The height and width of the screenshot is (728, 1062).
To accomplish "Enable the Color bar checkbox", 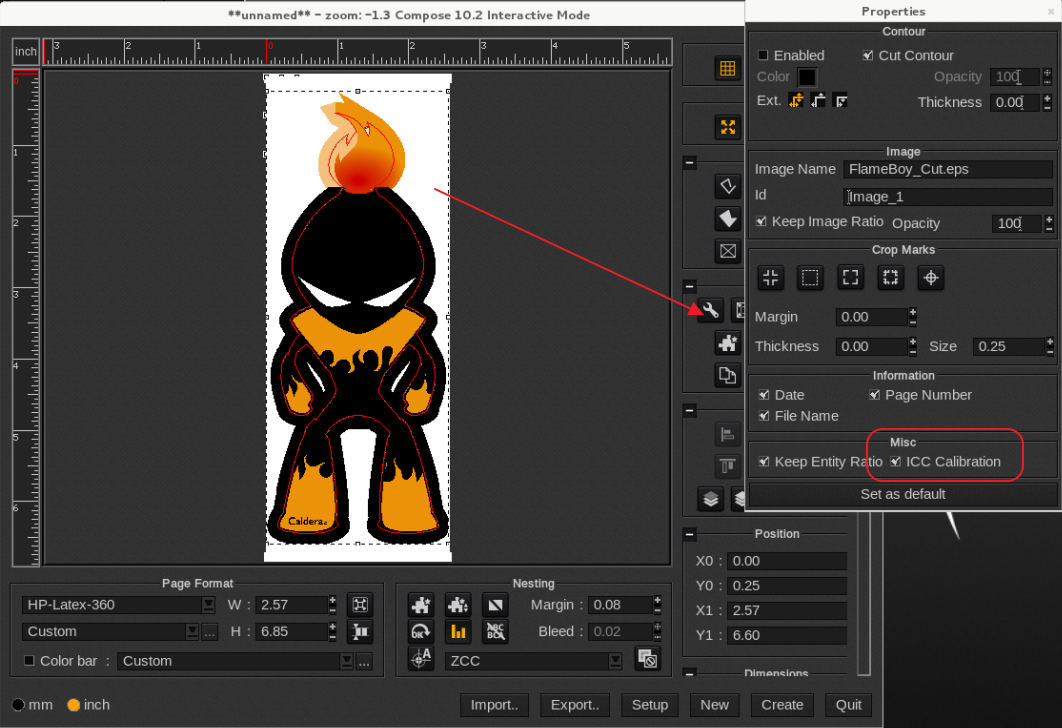I will pyautogui.click(x=29, y=661).
